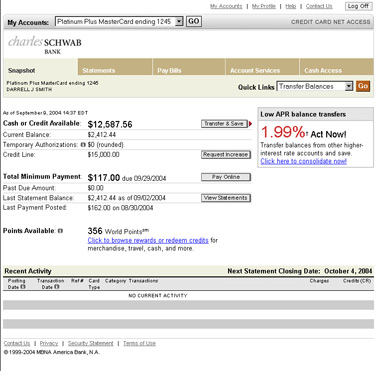Image resolution: width=377 pixels, height=371 pixels.
Task: Click the $12,587.56 available credit amount
Action: (110, 124)
